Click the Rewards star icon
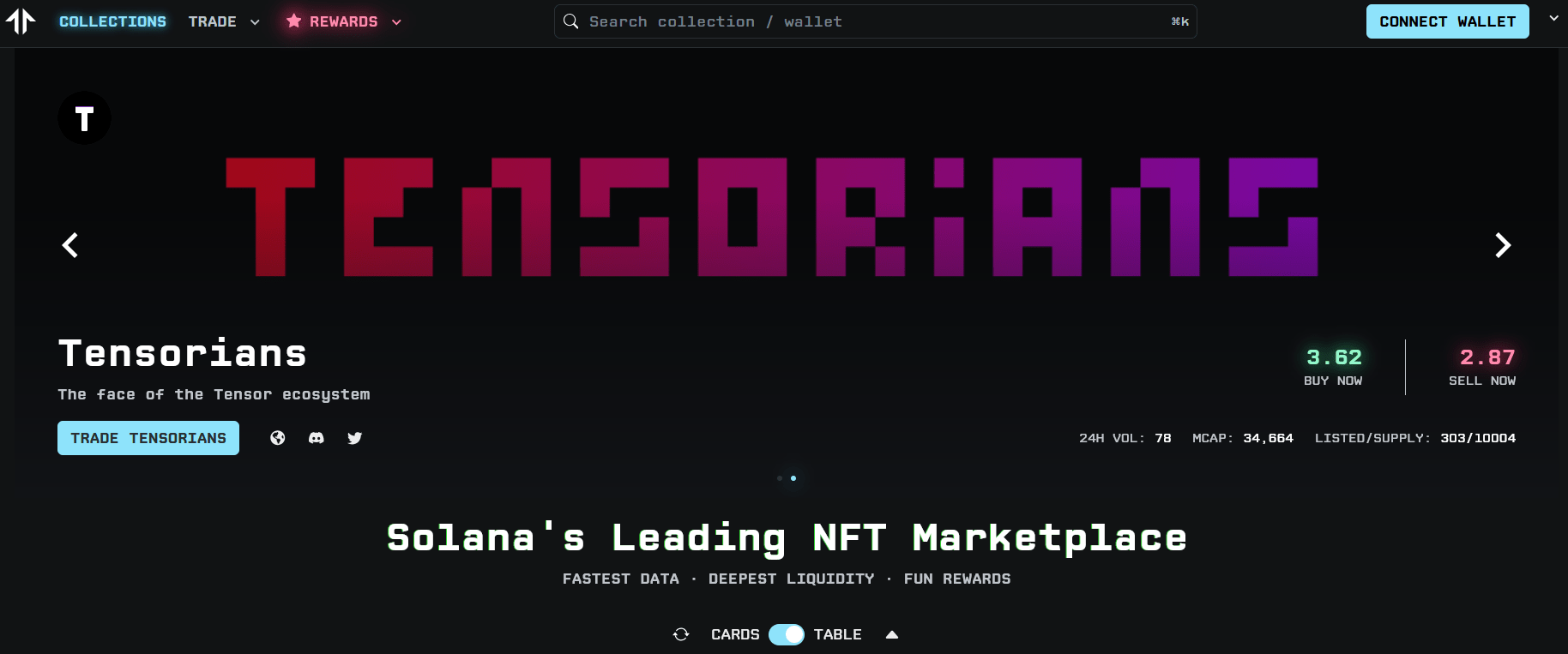1568x654 pixels. pyautogui.click(x=294, y=21)
